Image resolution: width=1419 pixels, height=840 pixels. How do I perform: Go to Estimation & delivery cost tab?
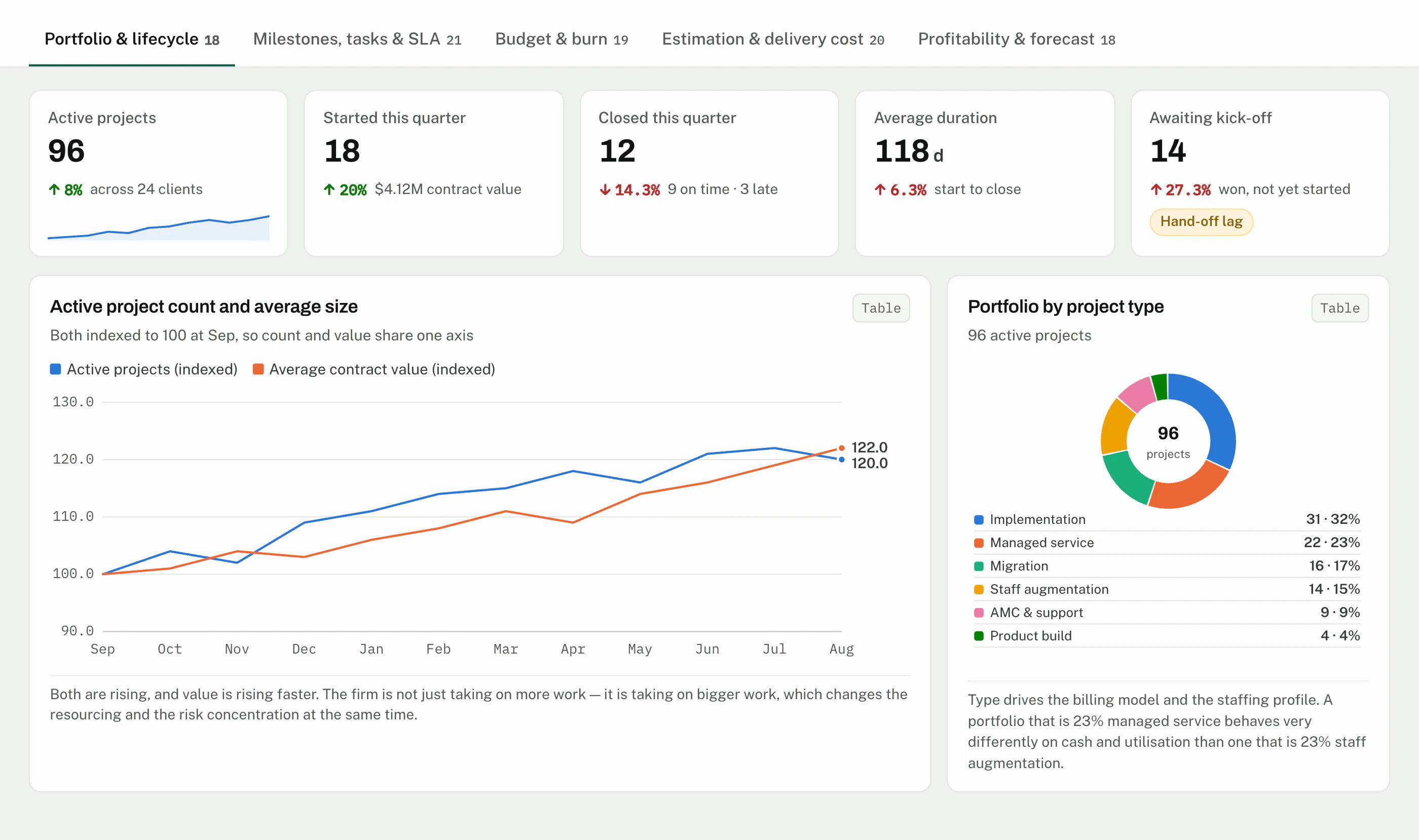pyautogui.click(x=772, y=39)
